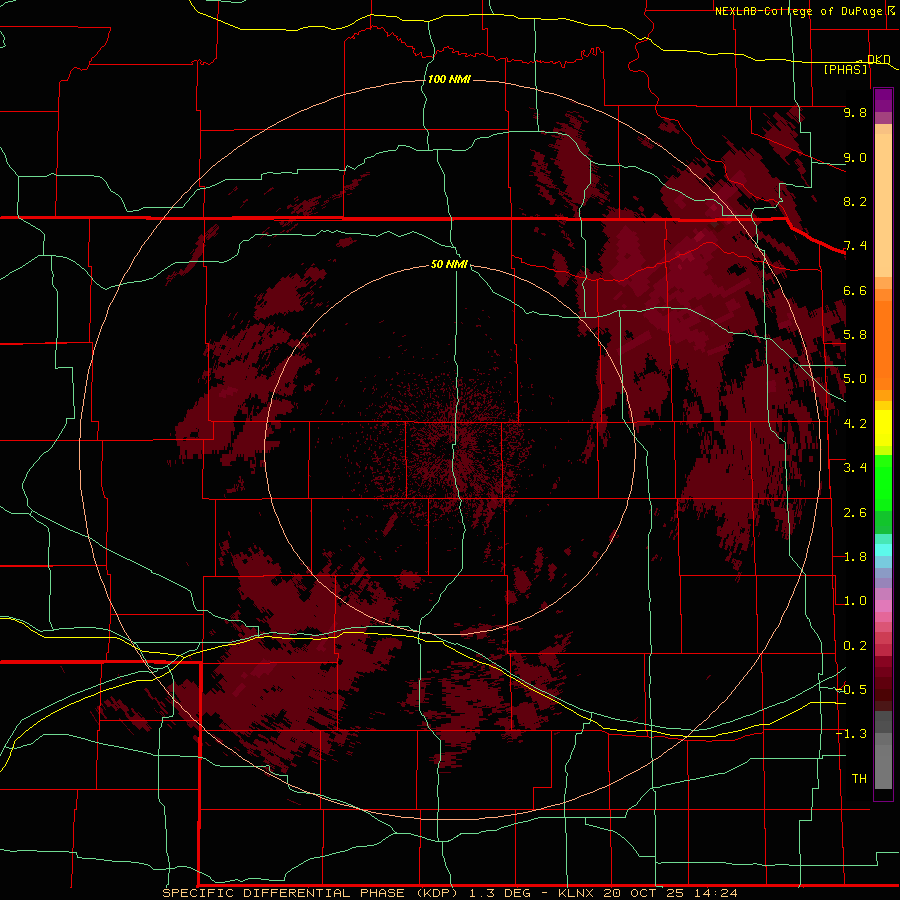Click the 5.0 value on the color scale

[855, 379]
